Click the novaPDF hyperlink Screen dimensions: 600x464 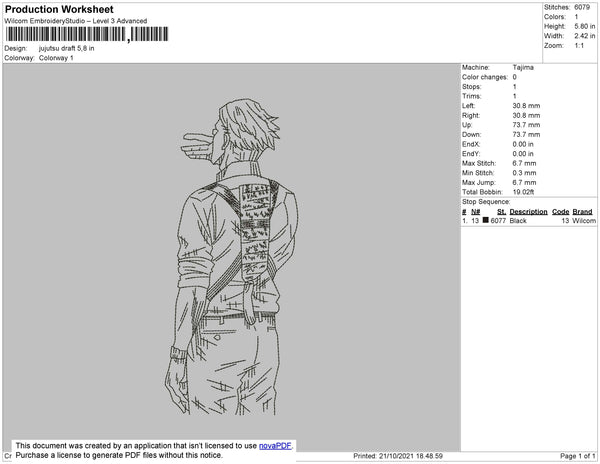click(275, 446)
